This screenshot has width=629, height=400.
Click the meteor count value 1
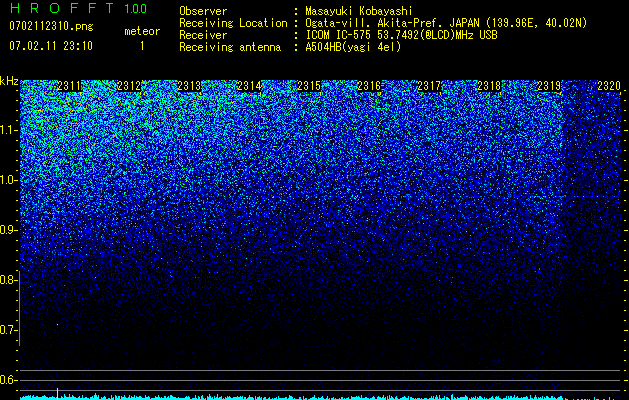click(142, 46)
